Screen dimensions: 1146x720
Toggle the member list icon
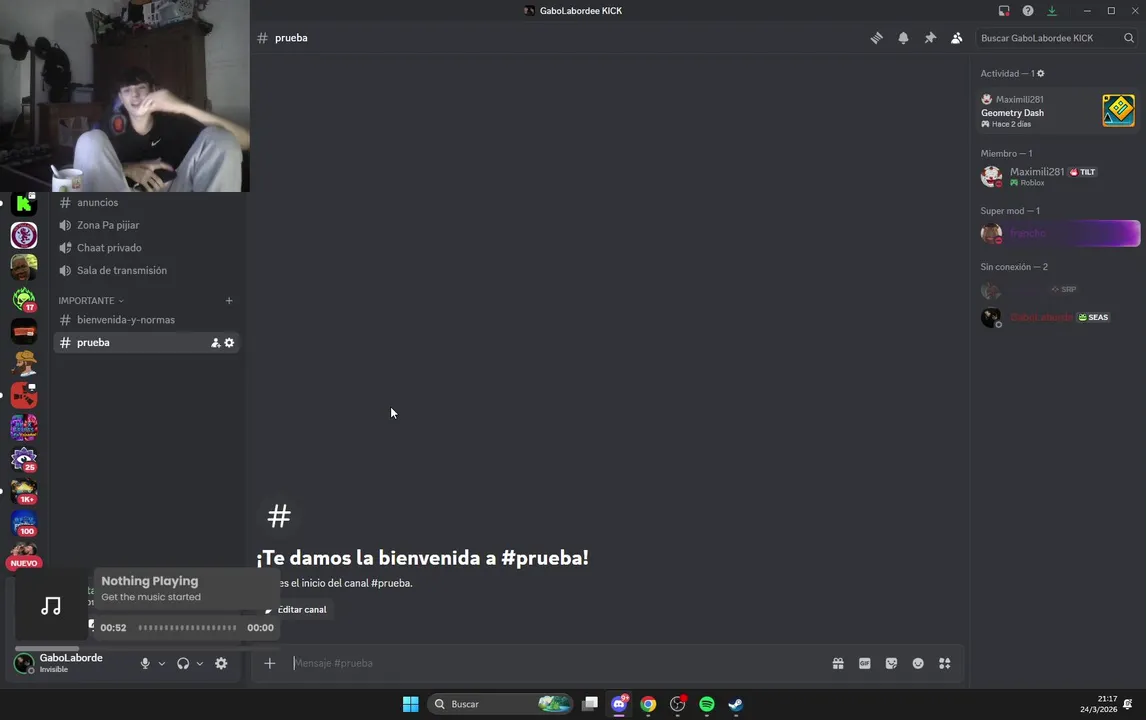pos(956,38)
